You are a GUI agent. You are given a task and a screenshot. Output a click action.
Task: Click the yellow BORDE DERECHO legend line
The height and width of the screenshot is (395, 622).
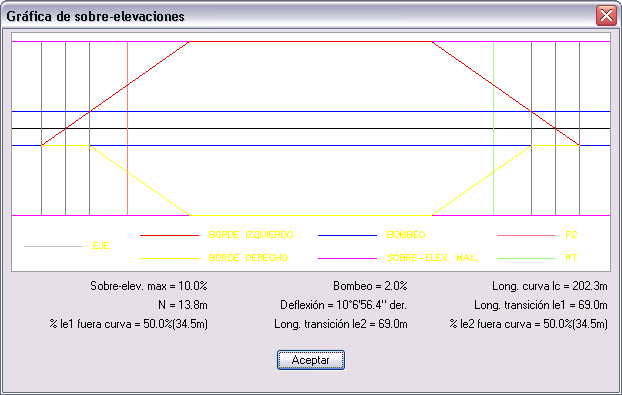coord(169,259)
